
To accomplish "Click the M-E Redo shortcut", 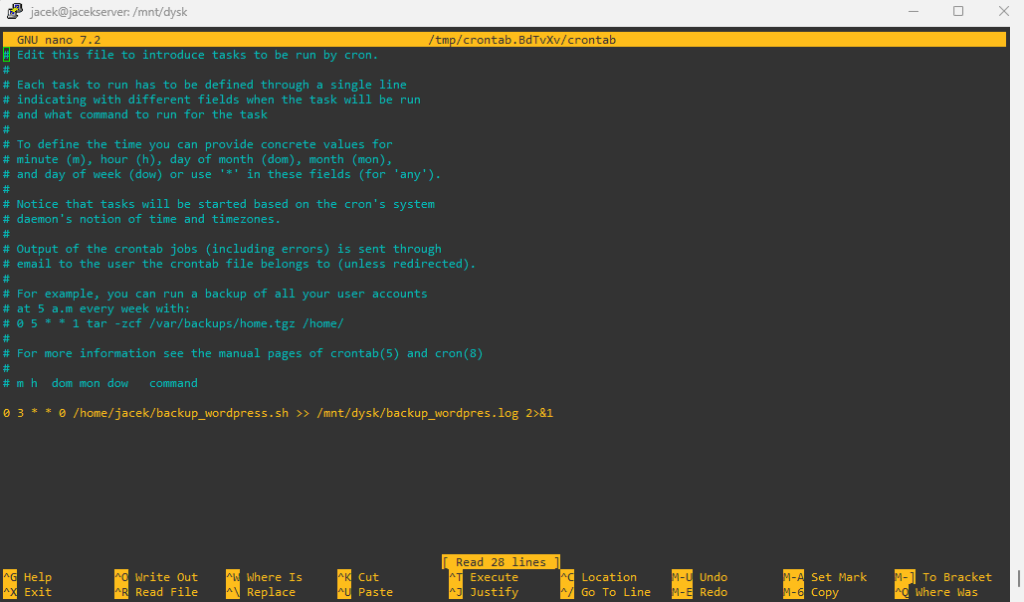I will [x=700, y=592].
